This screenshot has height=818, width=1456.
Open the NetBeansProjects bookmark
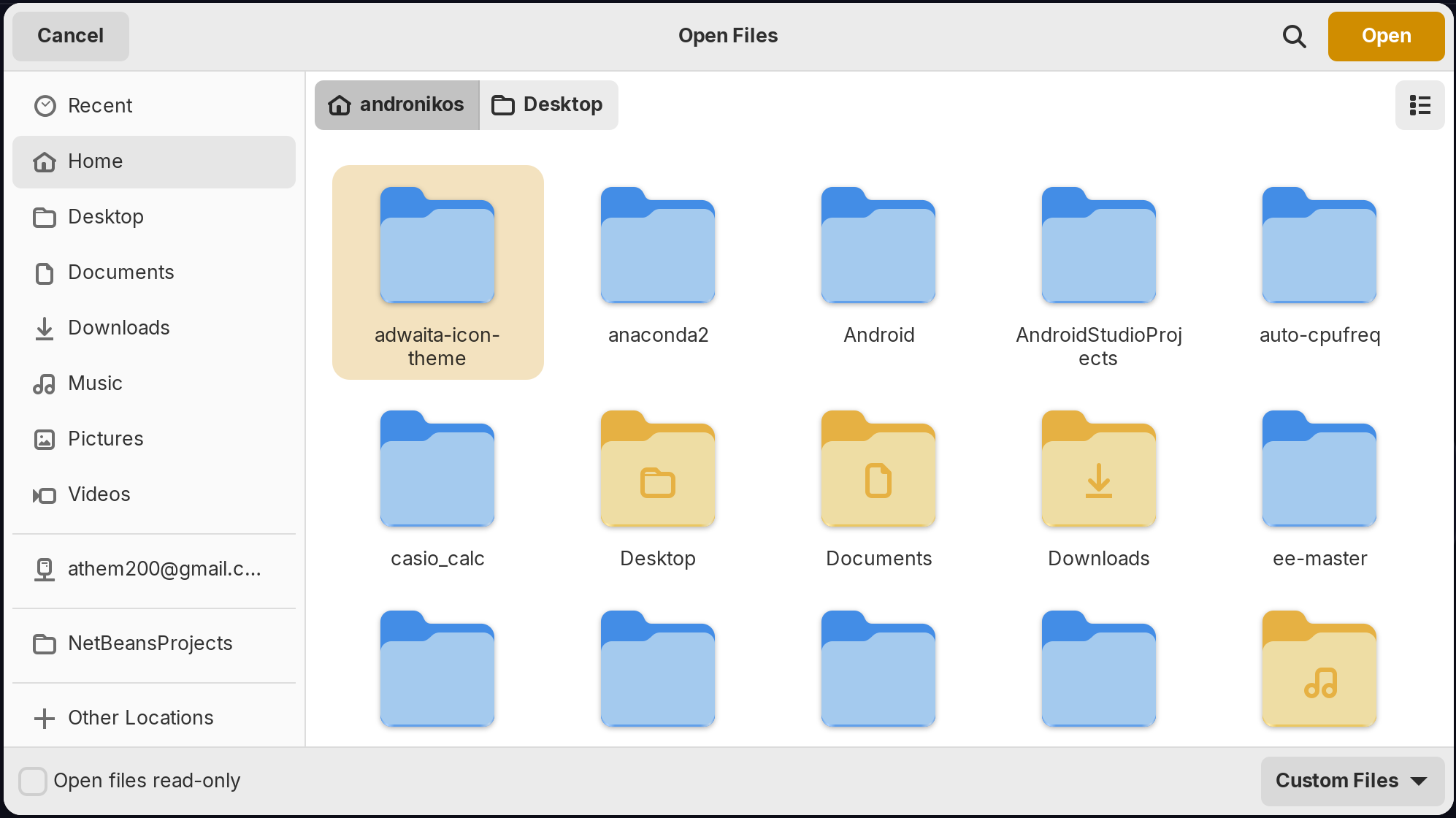click(x=150, y=643)
